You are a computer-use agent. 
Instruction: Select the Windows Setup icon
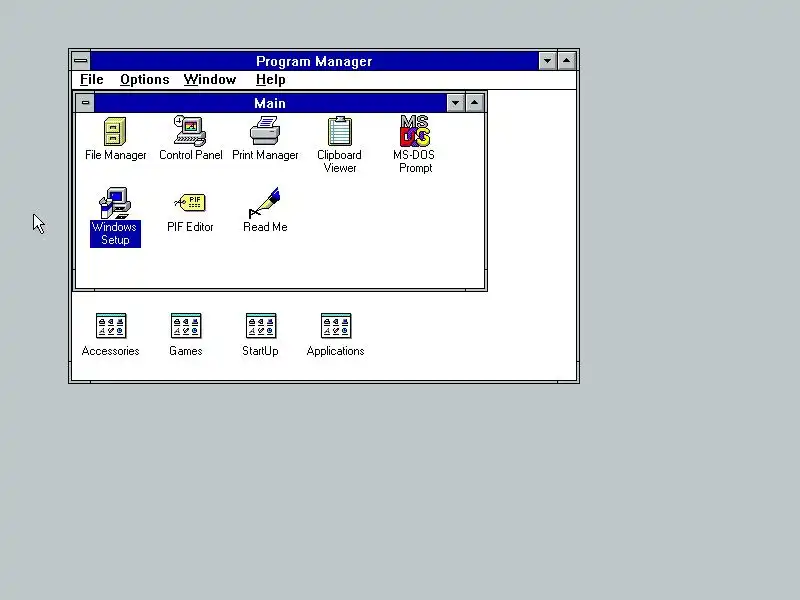point(115,203)
